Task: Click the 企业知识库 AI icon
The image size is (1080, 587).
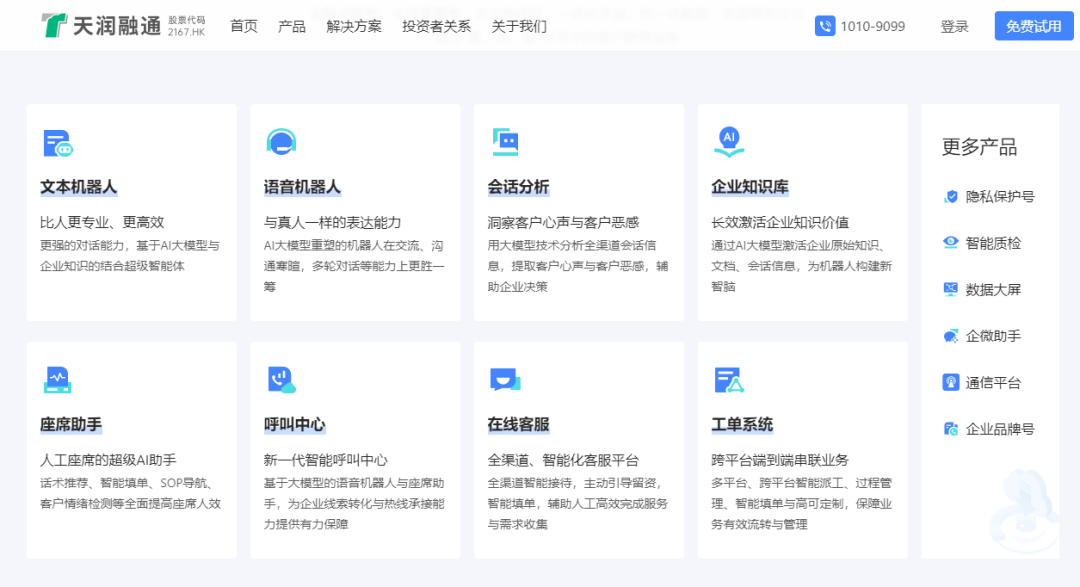Action: point(729,142)
